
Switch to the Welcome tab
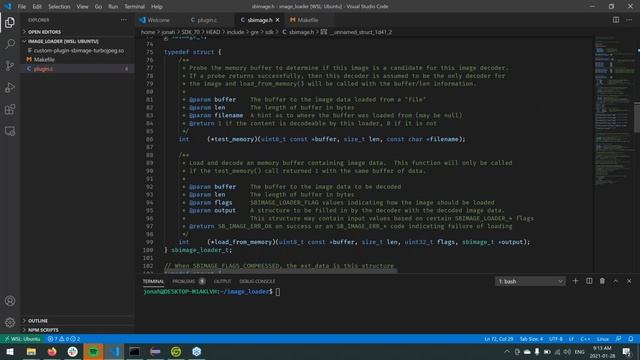pyautogui.click(x=158, y=20)
